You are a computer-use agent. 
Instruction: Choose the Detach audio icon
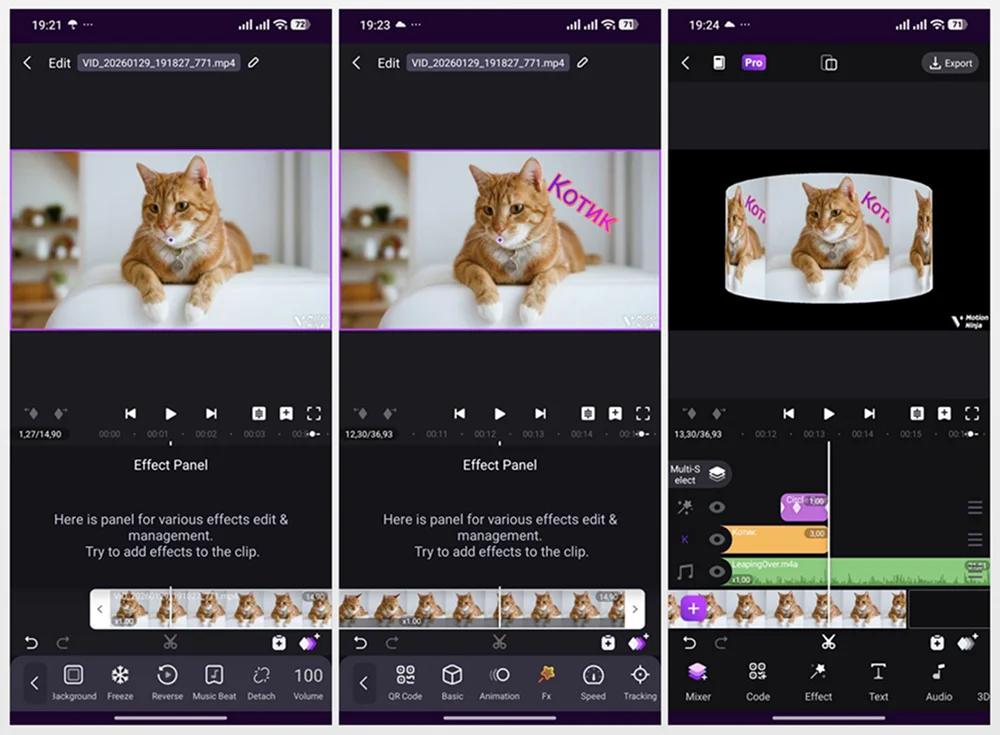click(261, 676)
